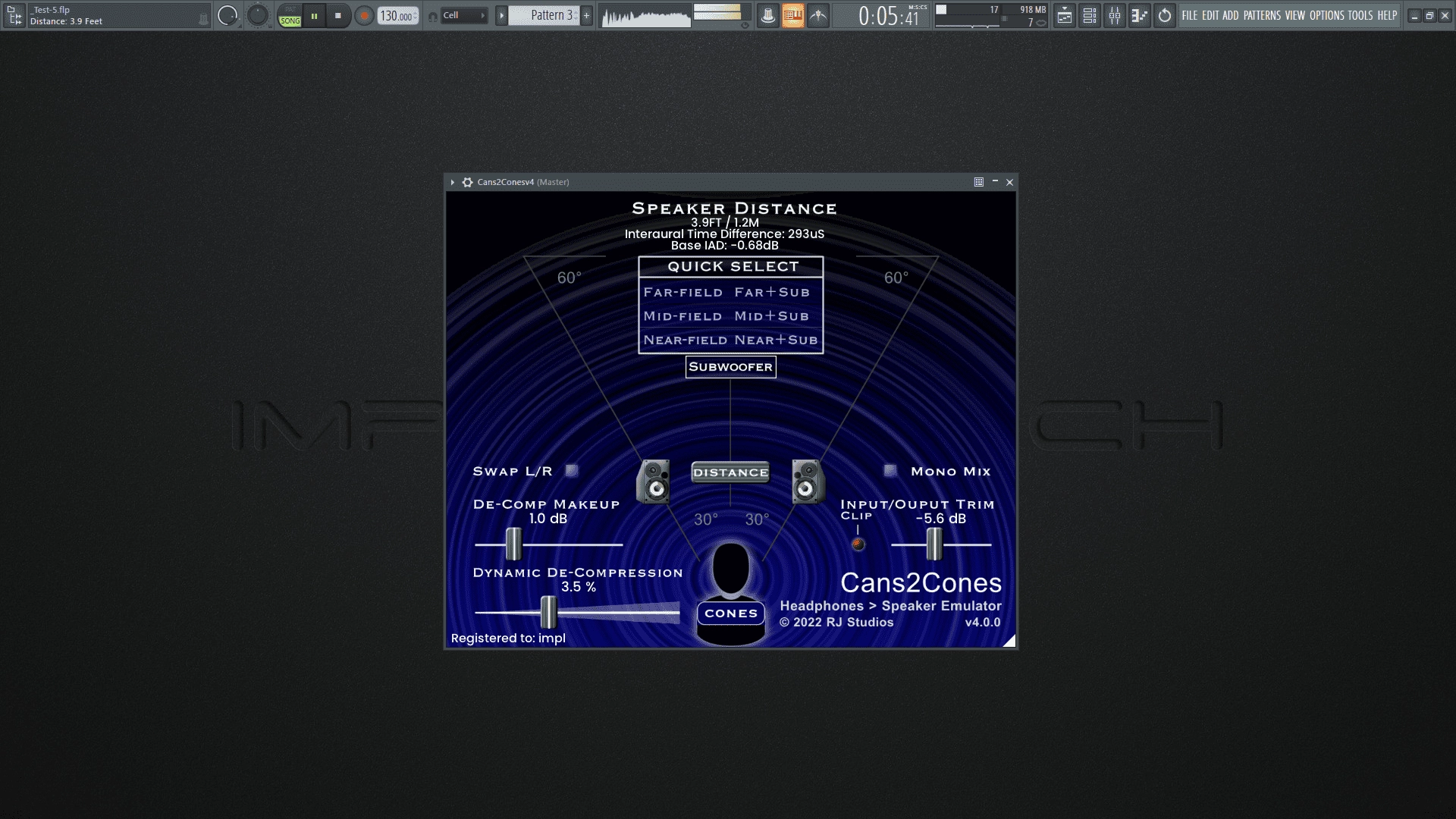Screen dimensions: 1456x819
Task: Open the TOOLS menu
Action: tap(1360, 15)
